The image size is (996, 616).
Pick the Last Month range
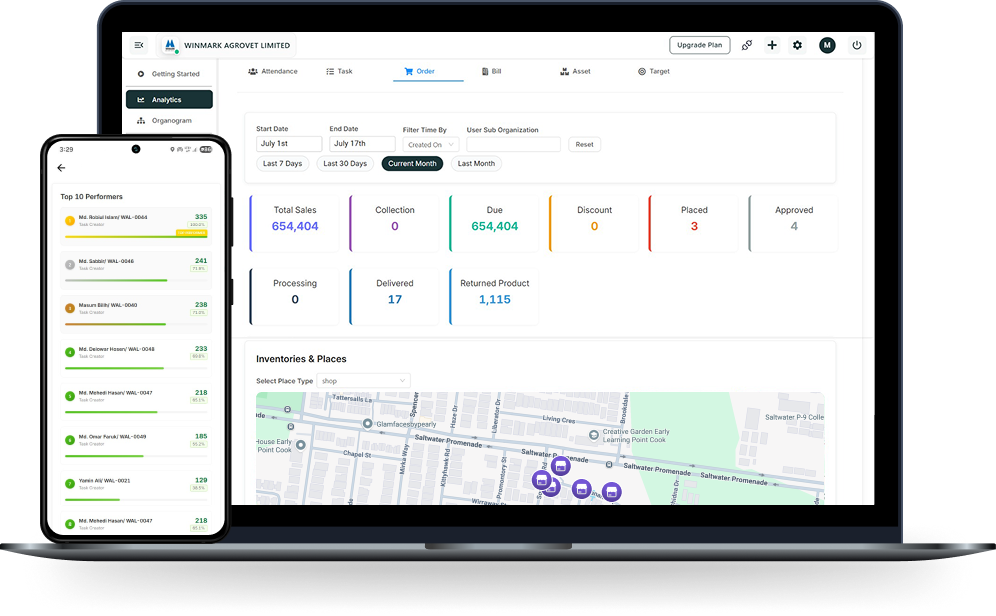[476, 164]
